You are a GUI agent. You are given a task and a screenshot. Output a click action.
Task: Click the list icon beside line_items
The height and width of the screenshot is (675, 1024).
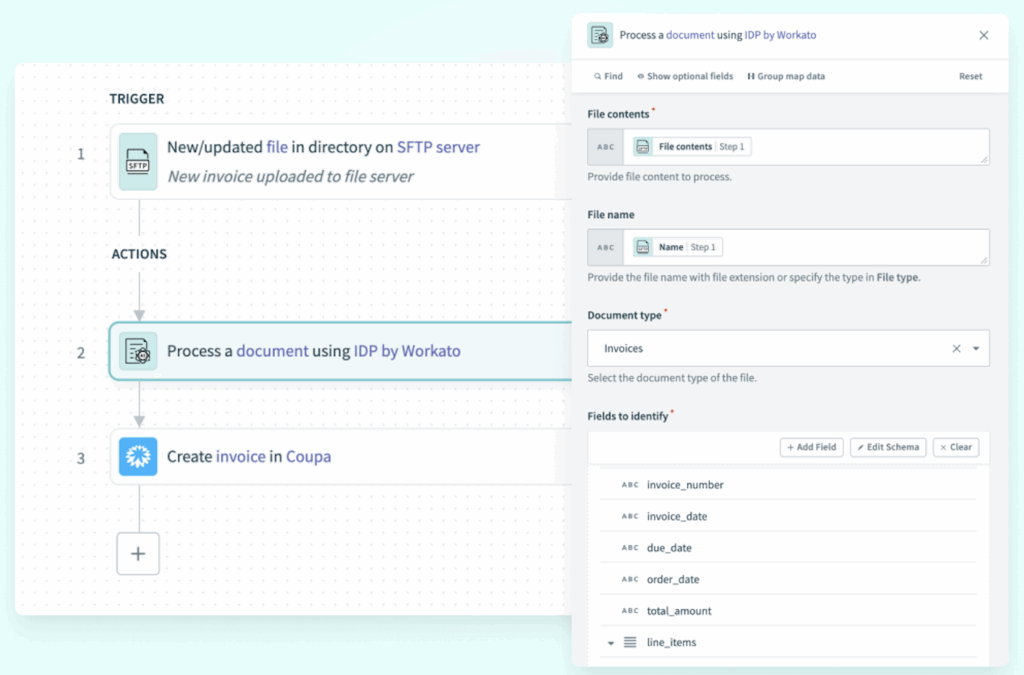[630, 642]
